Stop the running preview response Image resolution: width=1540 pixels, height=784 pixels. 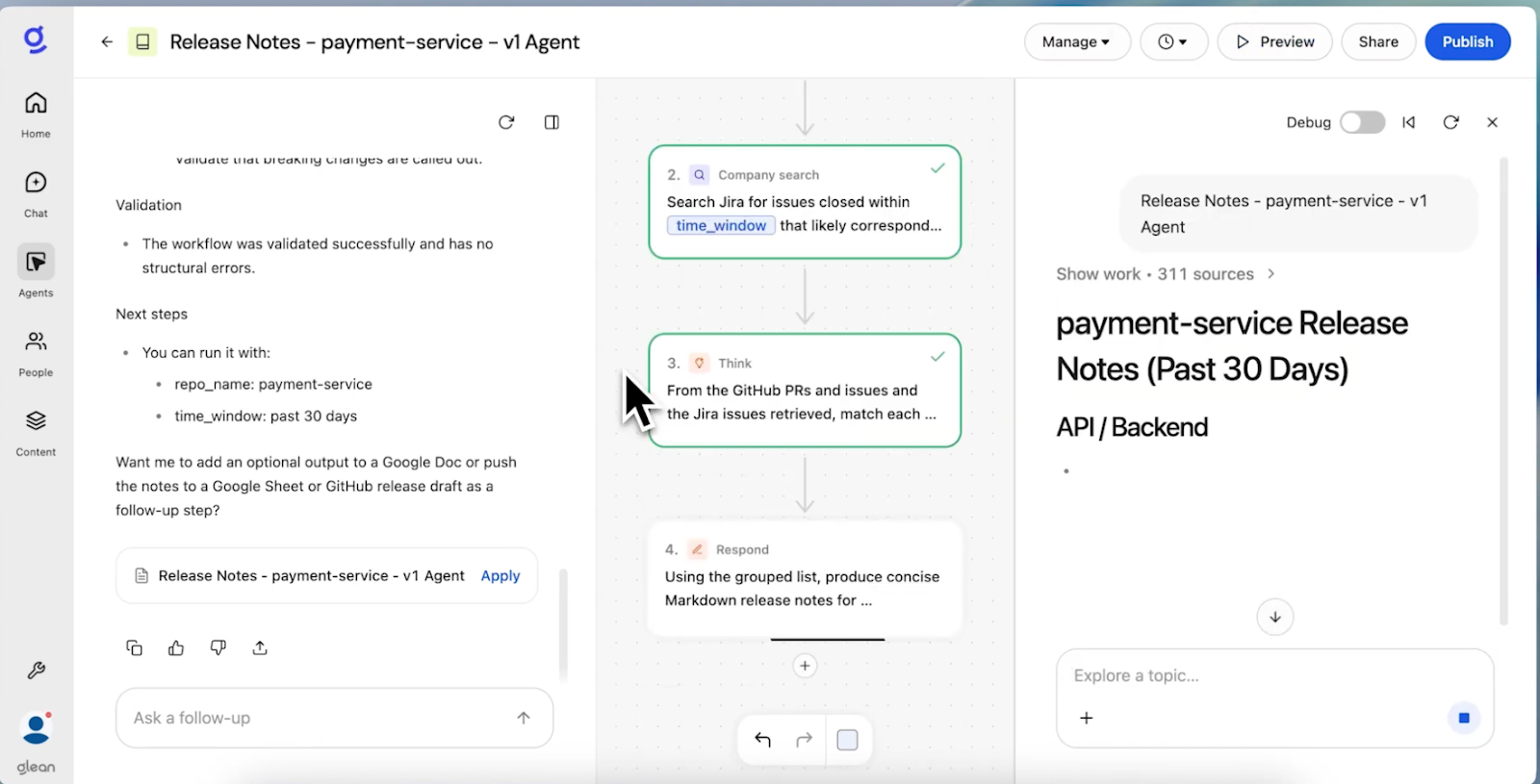pos(1464,718)
